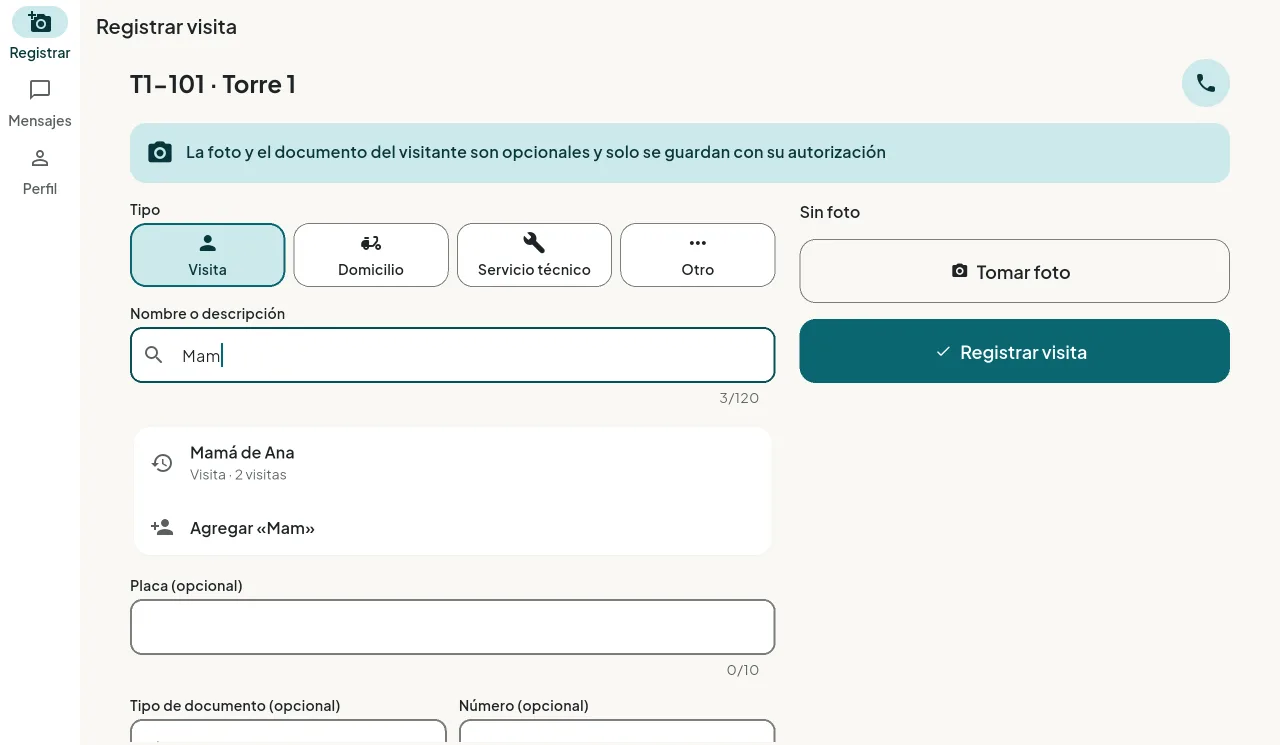Click the 'Visita · 2 visitas' subtitle
The height and width of the screenshot is (745, 1280).
(238, 475)
